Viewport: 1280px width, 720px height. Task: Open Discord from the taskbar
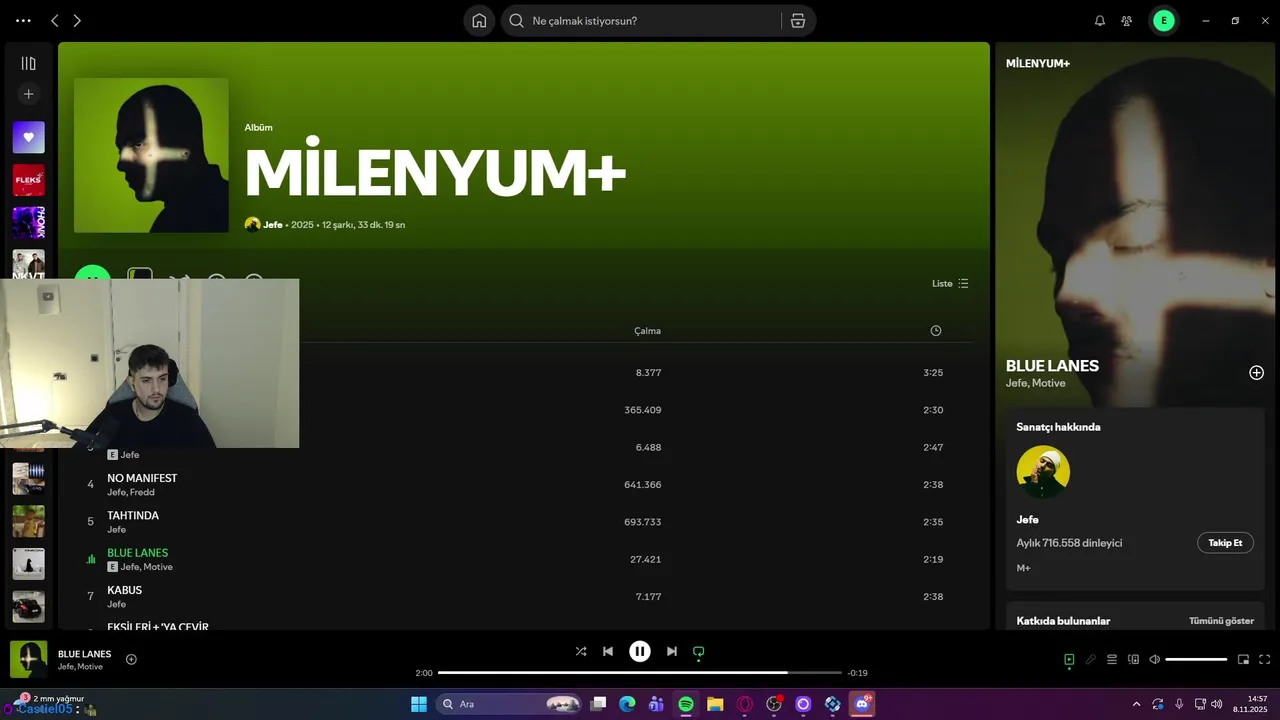click(862, 704)
